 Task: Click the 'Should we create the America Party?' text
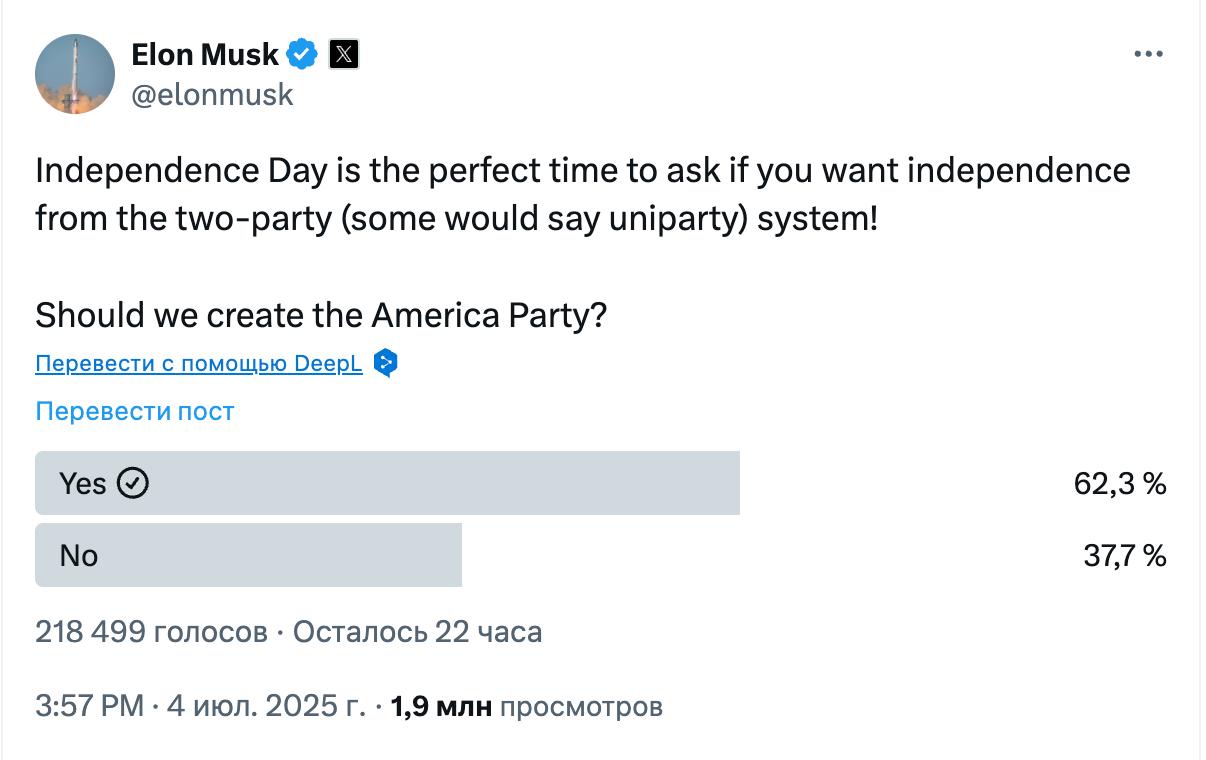(321, 315)
